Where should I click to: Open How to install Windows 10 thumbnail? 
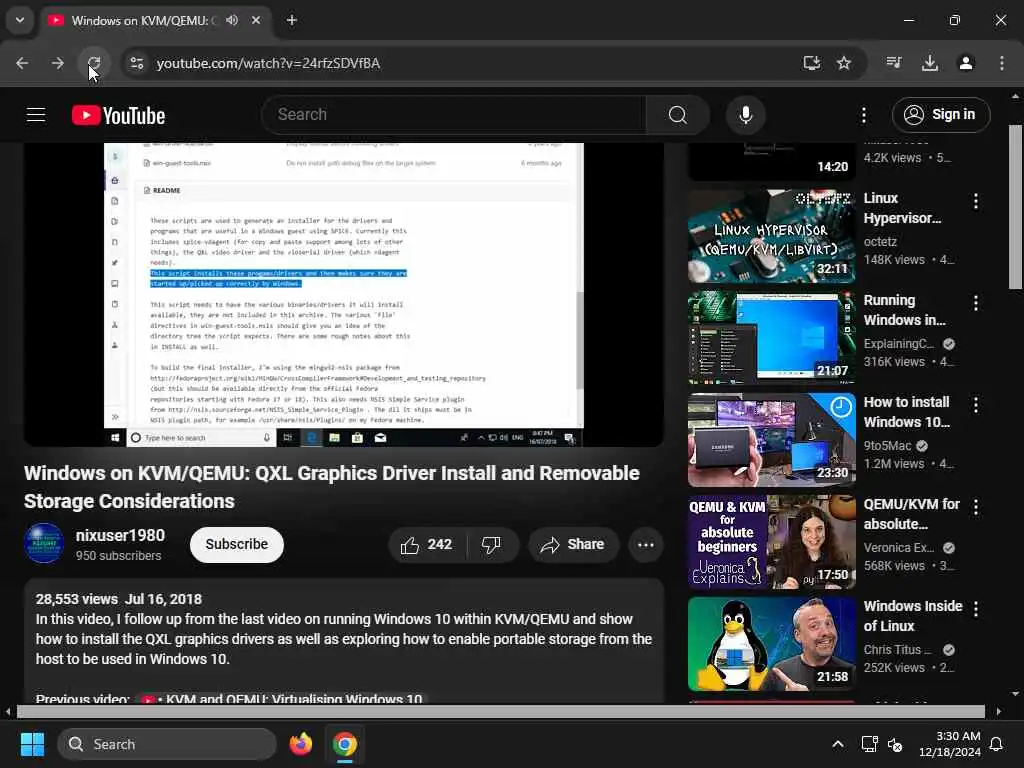(x=771, y=440)
